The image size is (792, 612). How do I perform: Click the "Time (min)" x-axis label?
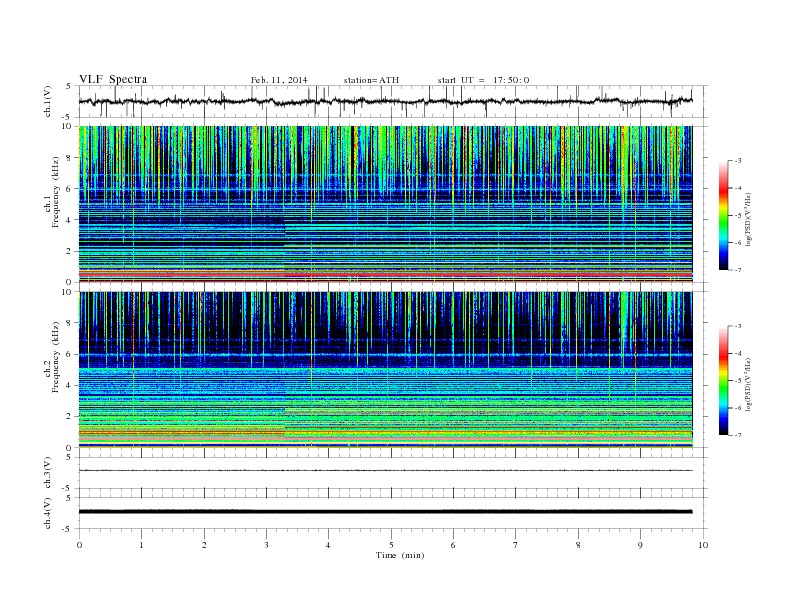click(x=400, y=555)
